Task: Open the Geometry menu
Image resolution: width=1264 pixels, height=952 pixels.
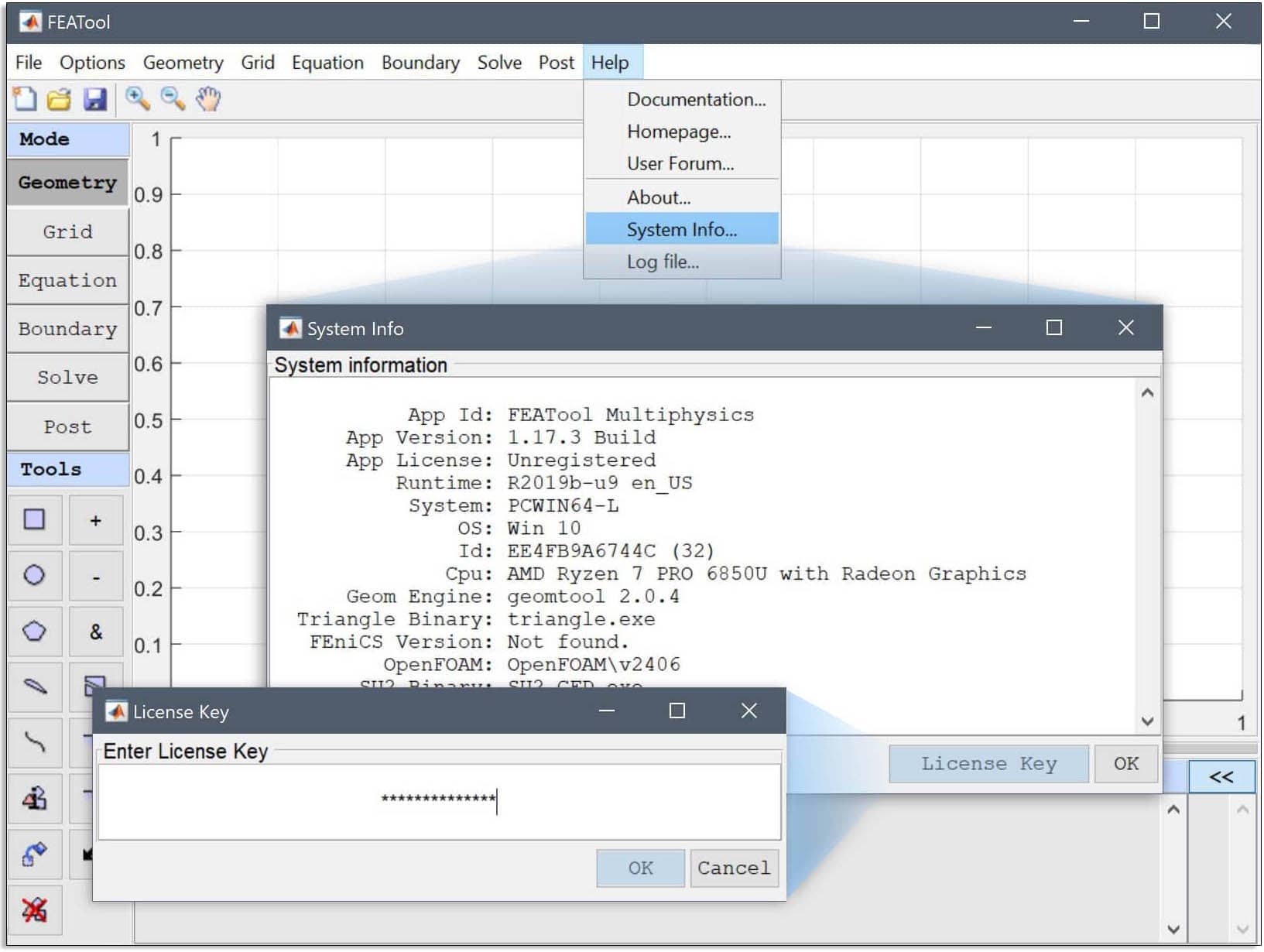Action: (x=183, y=63)
